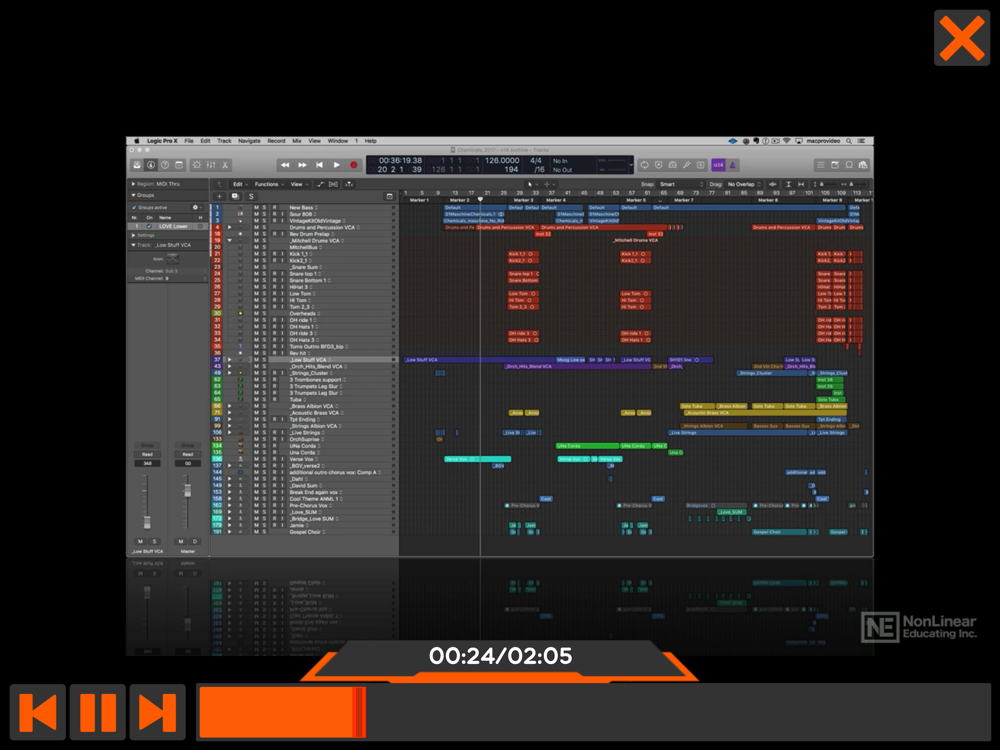Pause the tutorial video playback
Screen dimensions: 1000x750
[98, 712]
